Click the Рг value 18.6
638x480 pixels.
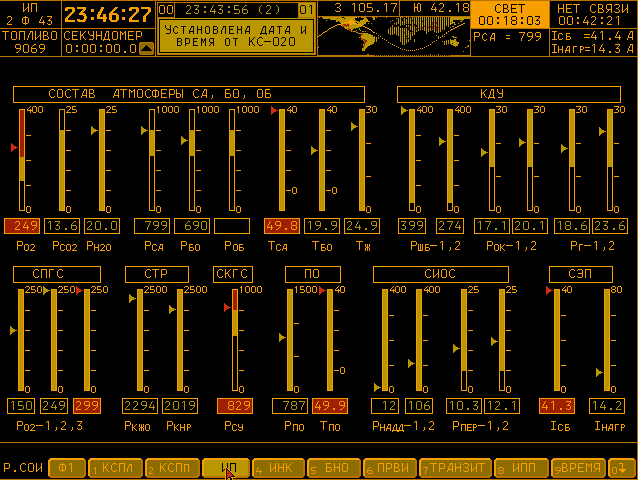[x=572, y=226]
